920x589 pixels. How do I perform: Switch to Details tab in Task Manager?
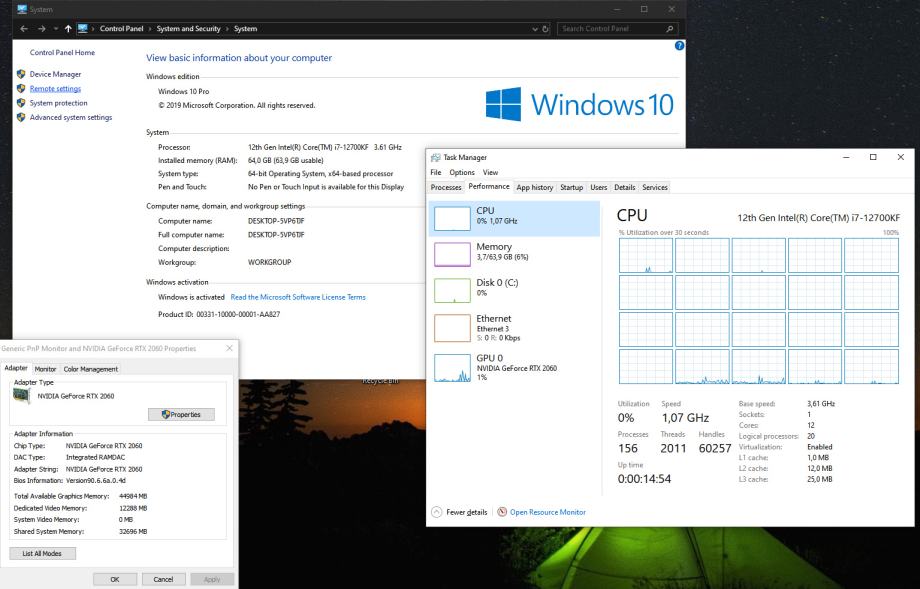(624, 187)
